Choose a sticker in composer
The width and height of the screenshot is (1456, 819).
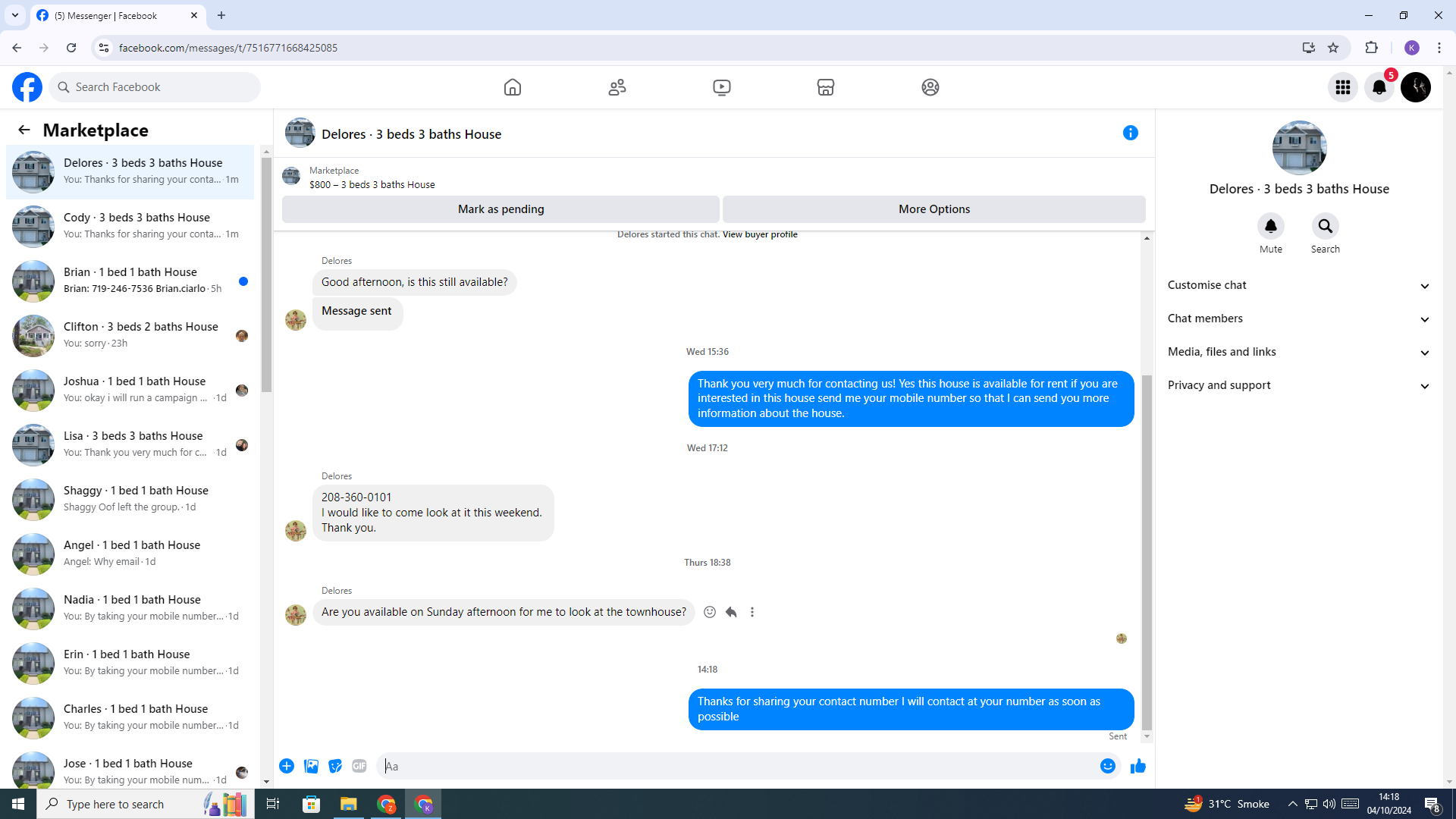(335, 766)
